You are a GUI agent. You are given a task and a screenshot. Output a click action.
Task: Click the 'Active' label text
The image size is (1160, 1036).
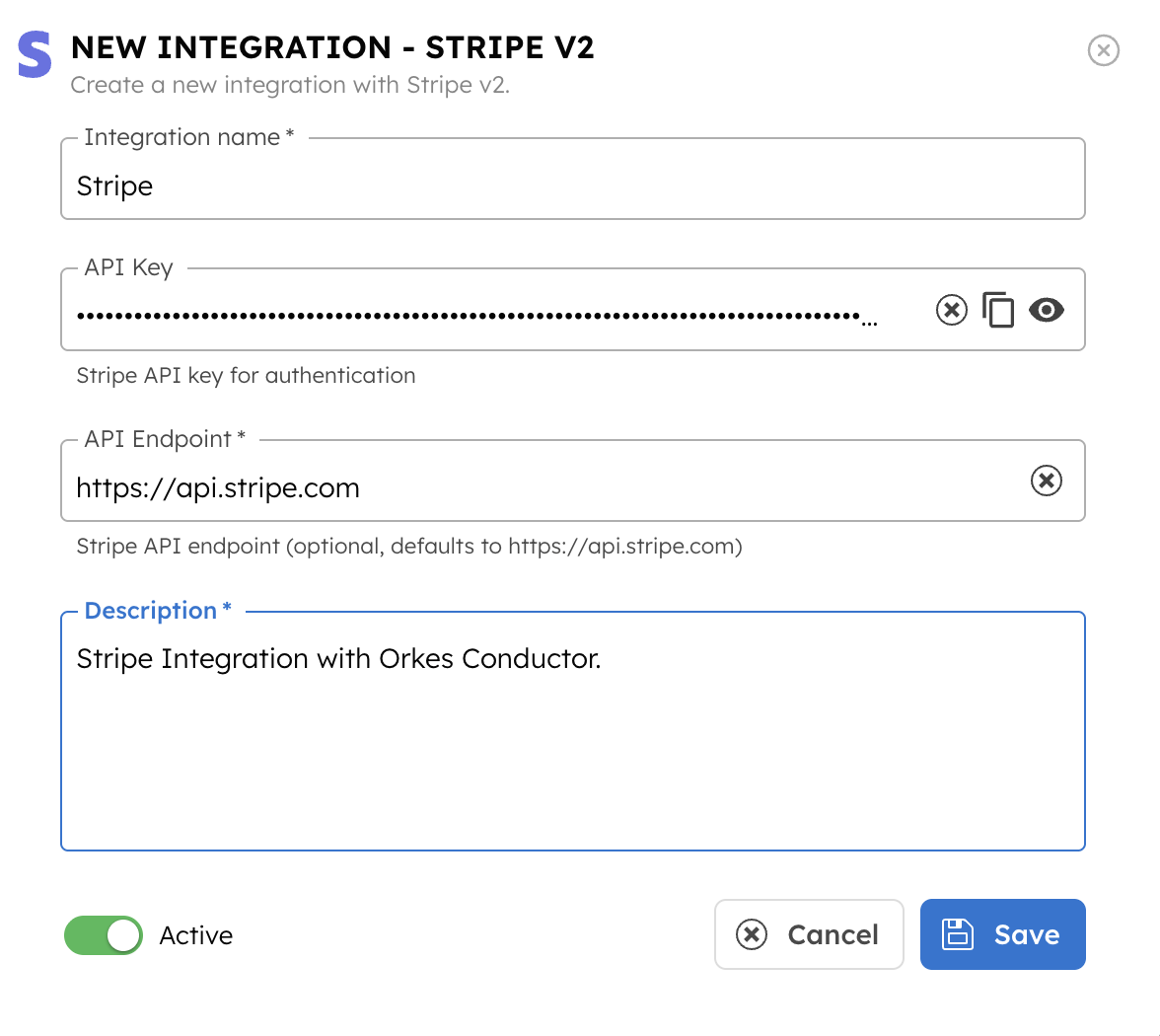(x=196, y=935)
